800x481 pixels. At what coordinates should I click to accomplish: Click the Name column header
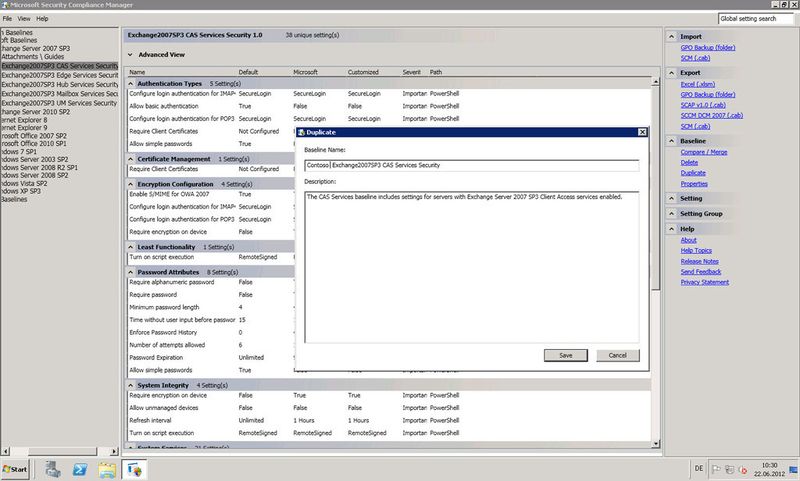pos(137,72)
